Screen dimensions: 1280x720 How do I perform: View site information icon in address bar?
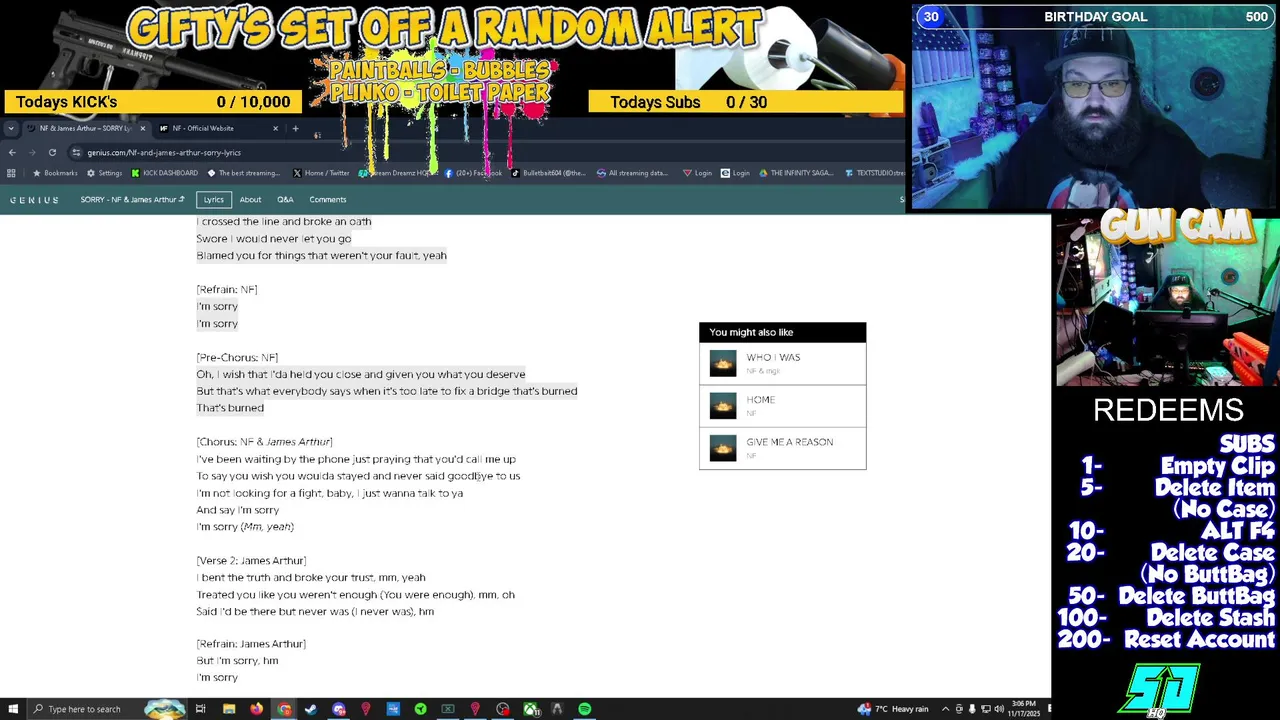[x=76, y=152]
